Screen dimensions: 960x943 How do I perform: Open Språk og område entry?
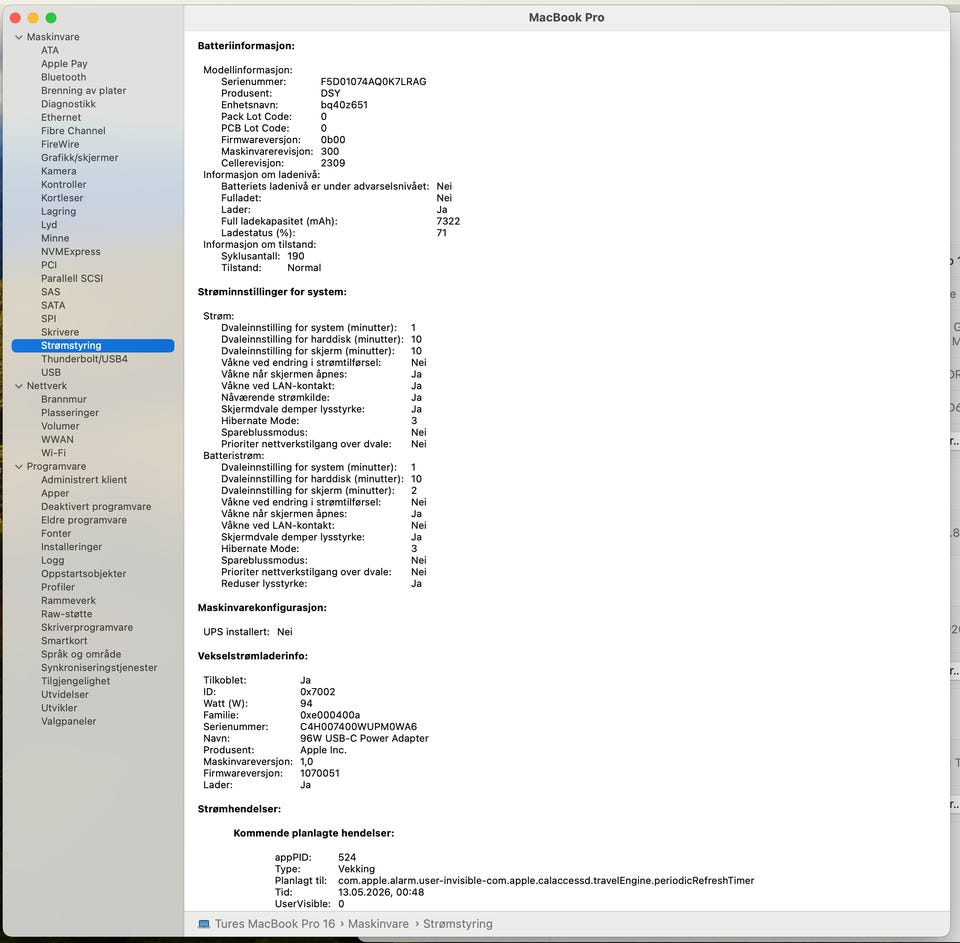pyautogui.click(x=81, y=655)
